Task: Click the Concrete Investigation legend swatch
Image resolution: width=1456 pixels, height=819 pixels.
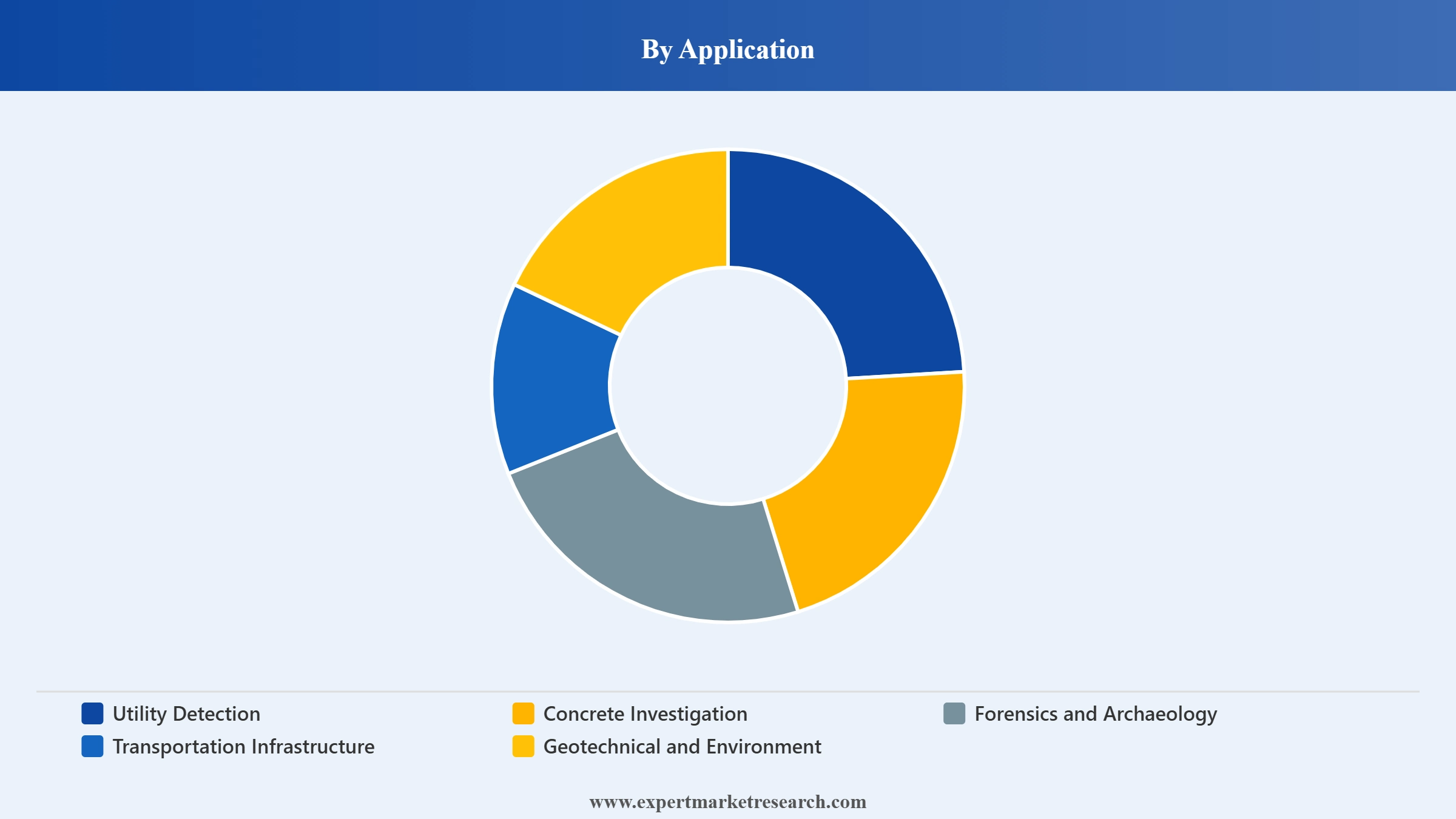Action: pos(523,713)
